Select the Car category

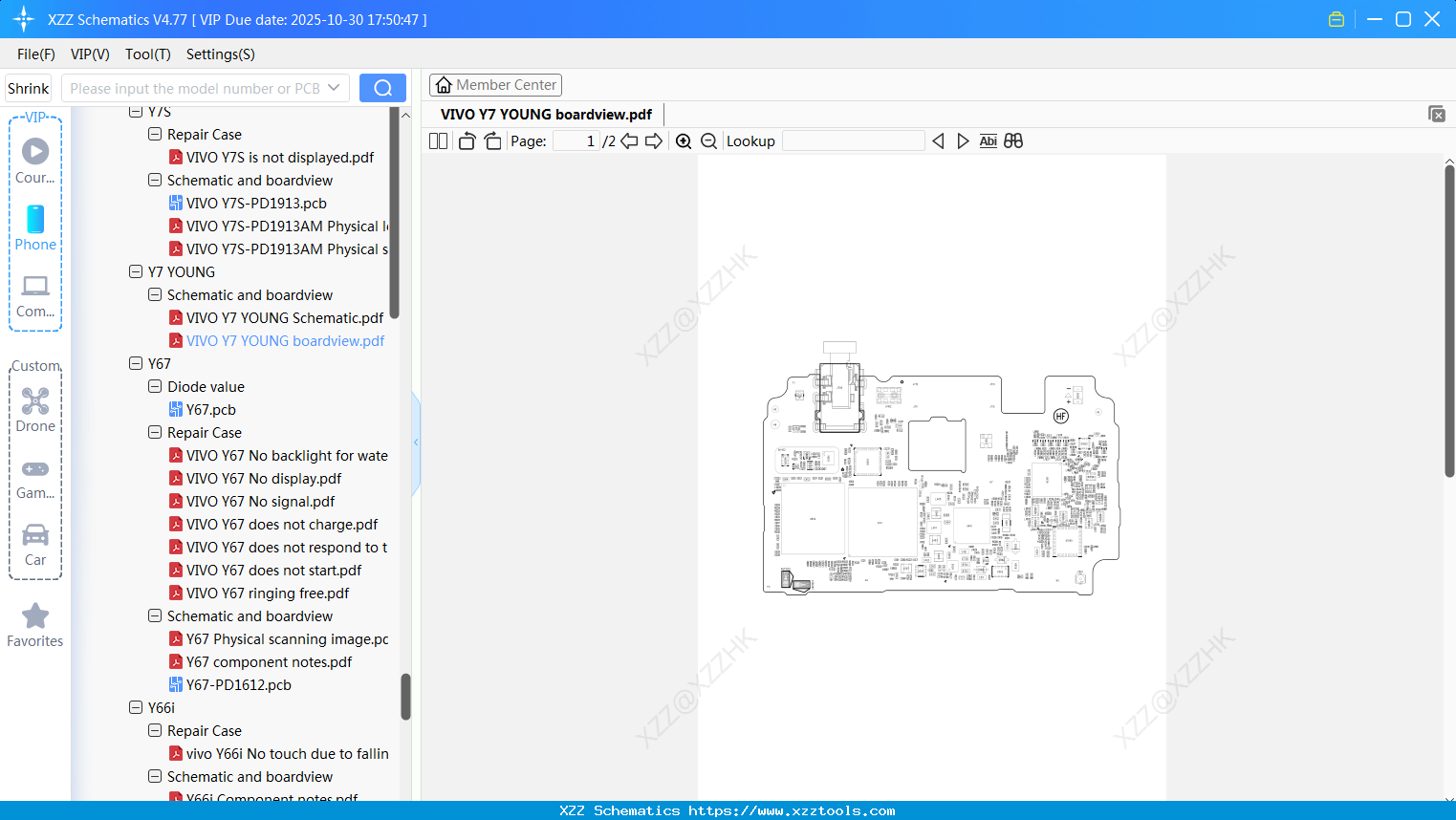click(x=35, y=545)
